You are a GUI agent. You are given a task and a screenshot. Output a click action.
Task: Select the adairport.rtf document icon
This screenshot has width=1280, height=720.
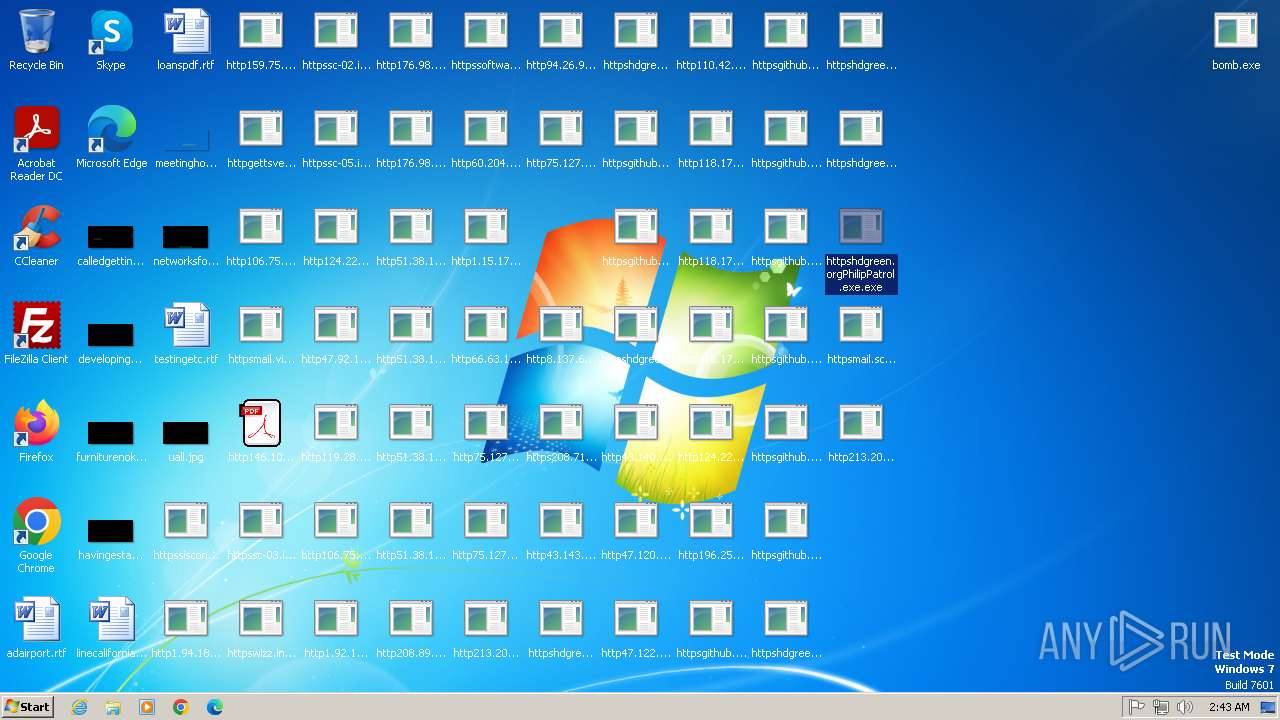point(36,628)
